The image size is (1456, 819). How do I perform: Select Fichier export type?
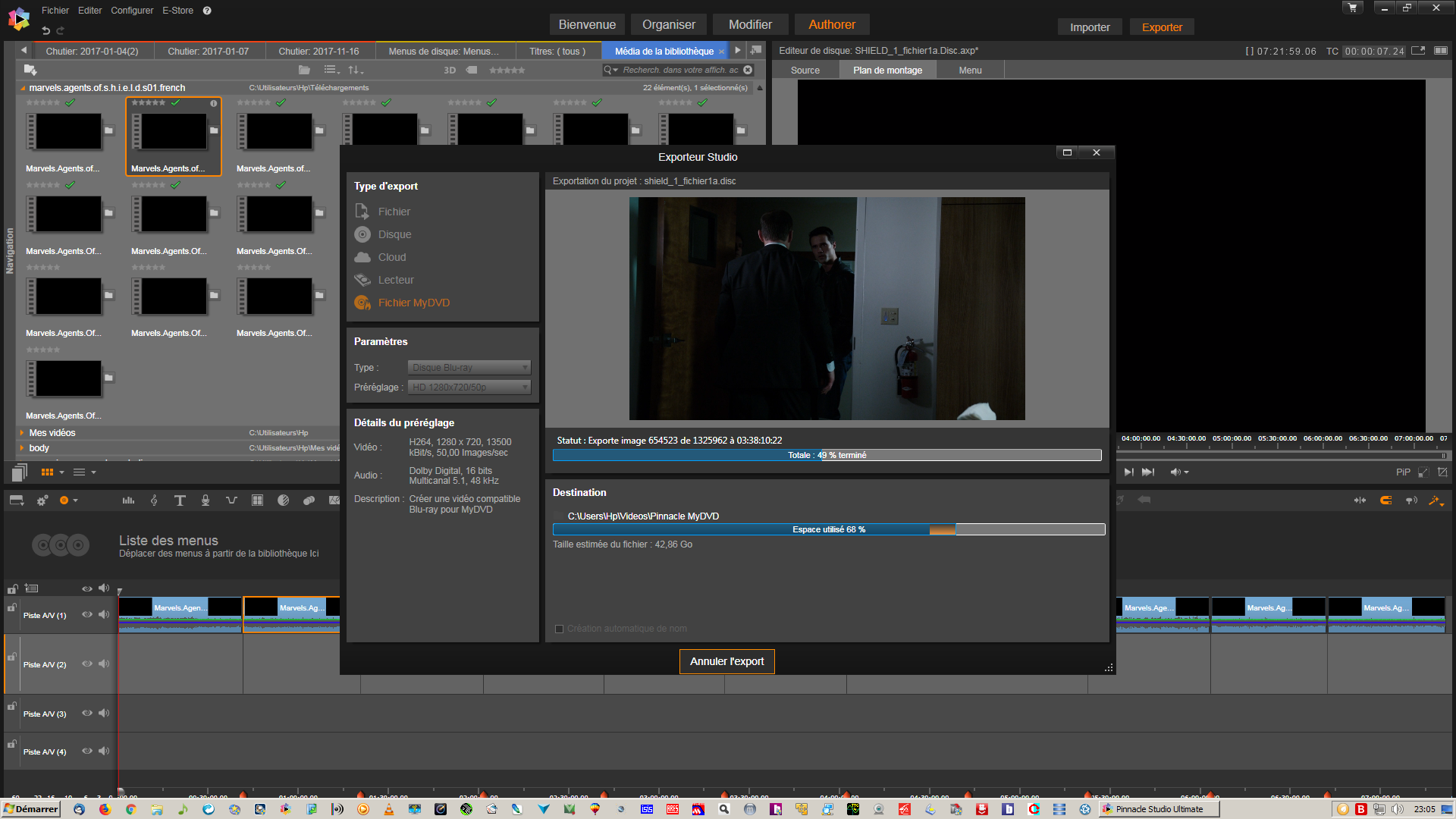pyautogui.click(x=382, y=212)
